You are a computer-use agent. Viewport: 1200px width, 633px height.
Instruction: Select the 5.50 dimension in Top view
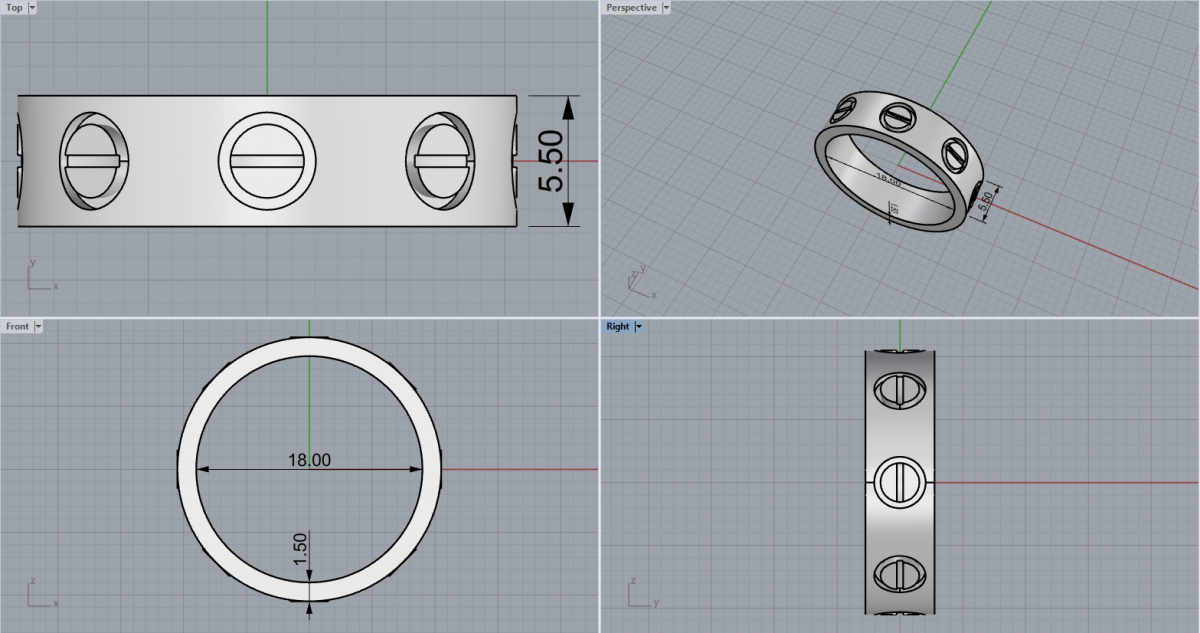551,161
